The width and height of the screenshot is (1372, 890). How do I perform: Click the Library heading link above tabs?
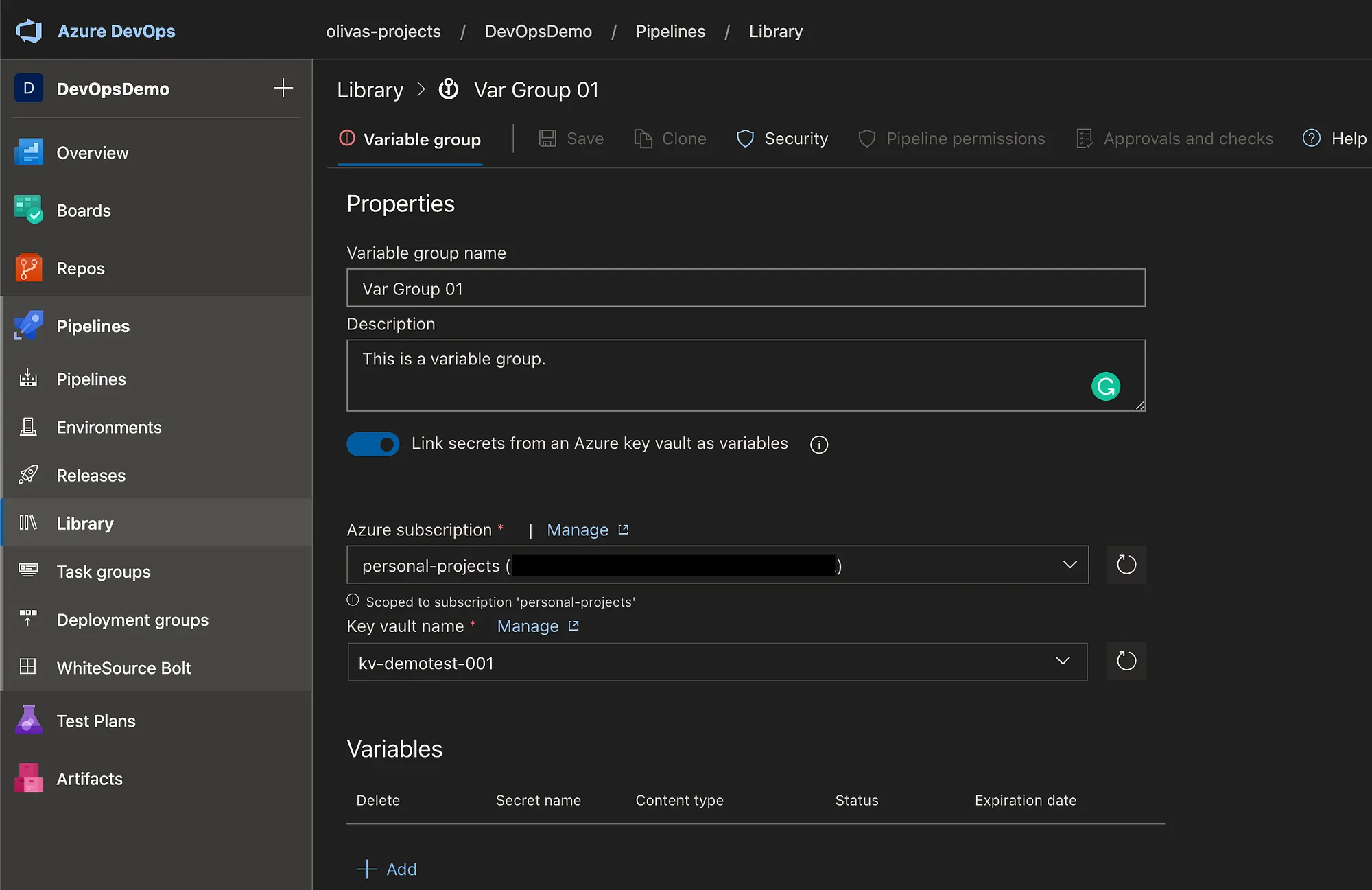coord(370,90)
